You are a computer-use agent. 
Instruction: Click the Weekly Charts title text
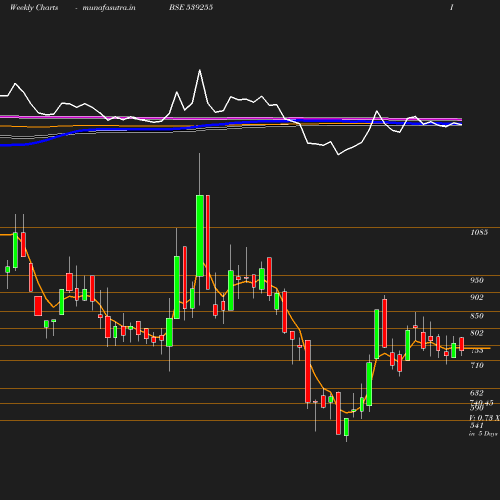[x=34, y=7]
